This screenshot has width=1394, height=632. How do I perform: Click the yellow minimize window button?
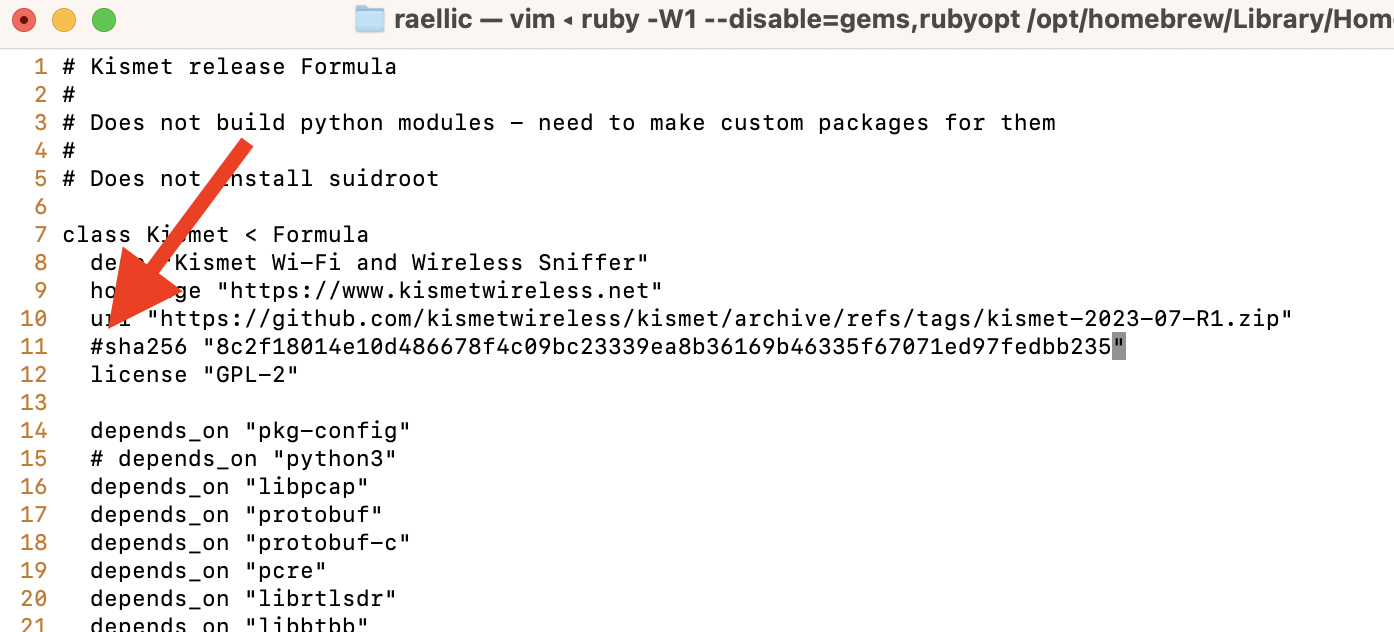[64, 19]
